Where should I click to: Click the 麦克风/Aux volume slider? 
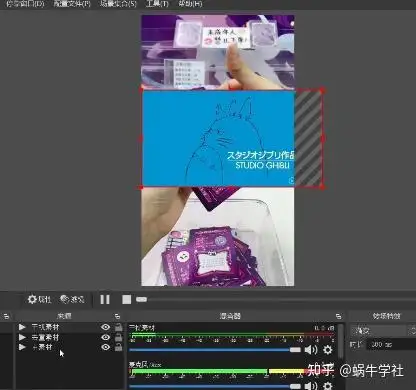point(215,386)
